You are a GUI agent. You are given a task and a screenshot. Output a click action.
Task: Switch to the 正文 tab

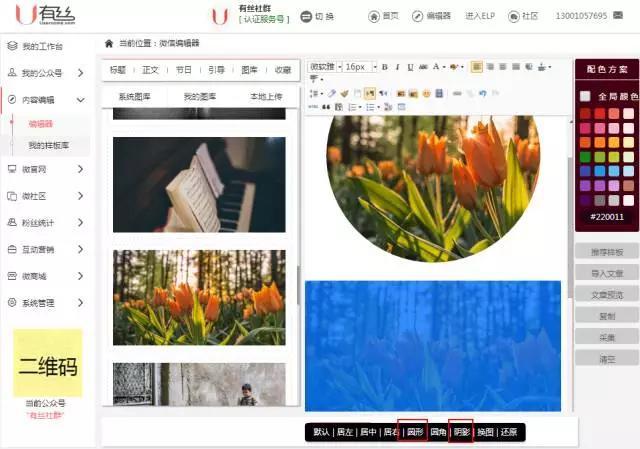point(150,70)
